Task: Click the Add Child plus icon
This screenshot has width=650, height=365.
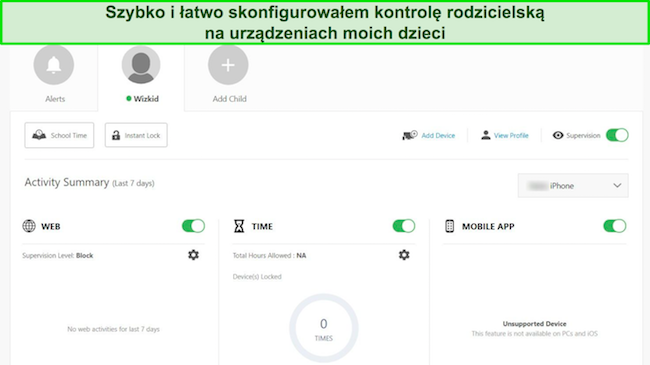Action: click(228, 65)
